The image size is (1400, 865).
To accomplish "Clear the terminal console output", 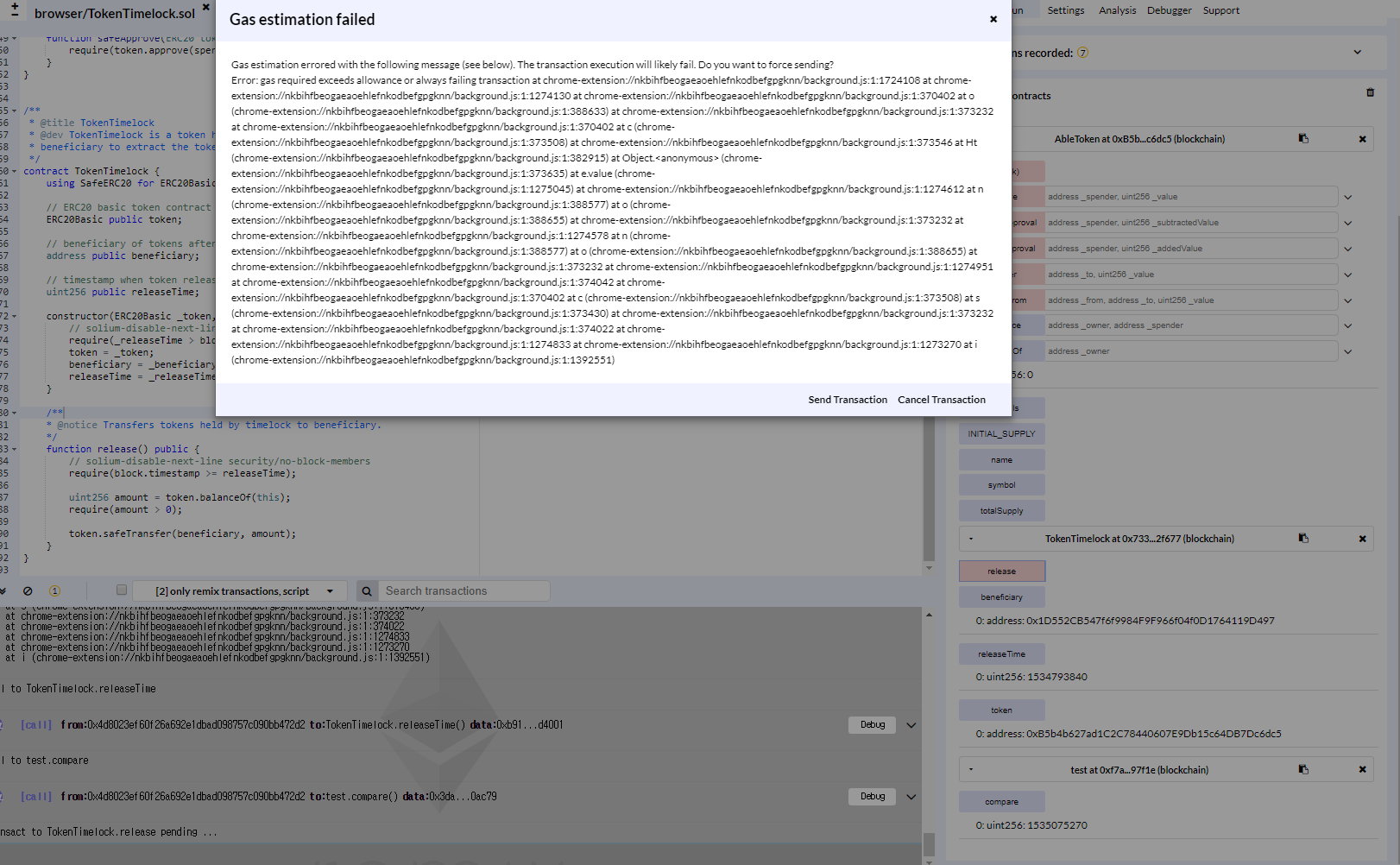I will 28,590.
